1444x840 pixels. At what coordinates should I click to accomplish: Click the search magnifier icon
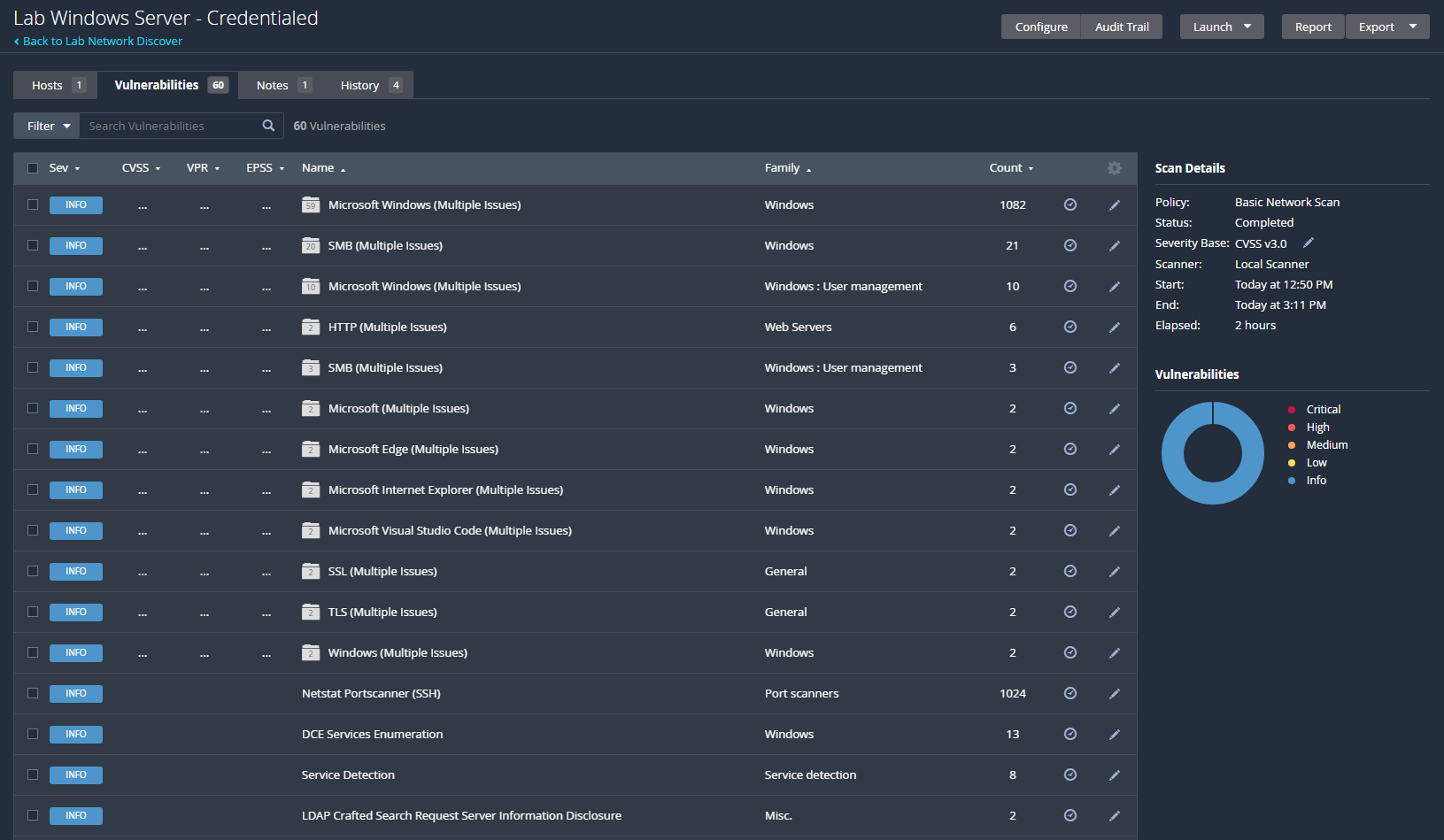point(268,126)
